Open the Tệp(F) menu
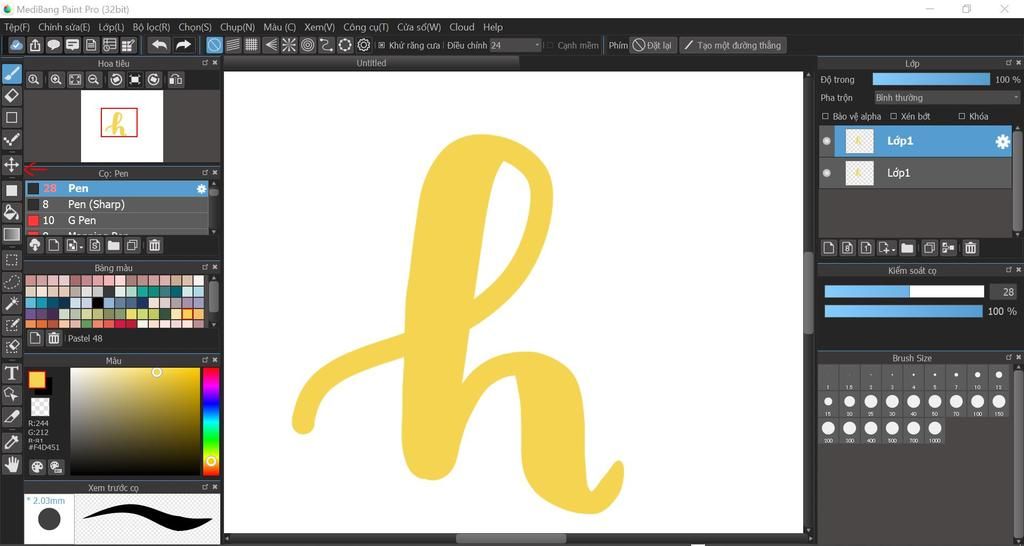 [x=17, y=27]
